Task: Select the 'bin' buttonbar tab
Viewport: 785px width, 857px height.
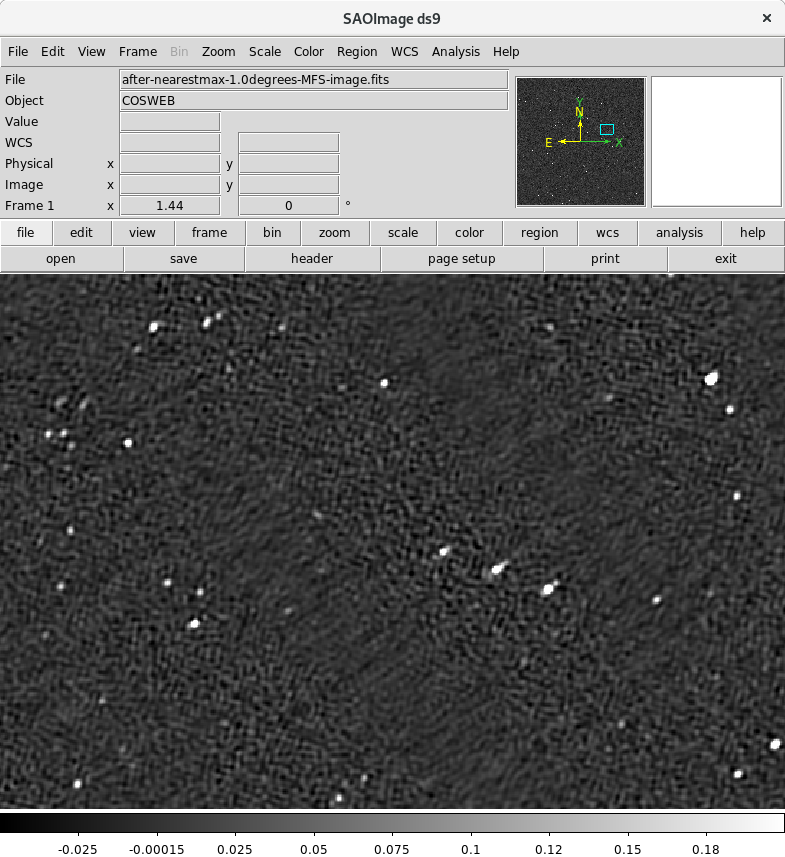Action: pos(272,233)
